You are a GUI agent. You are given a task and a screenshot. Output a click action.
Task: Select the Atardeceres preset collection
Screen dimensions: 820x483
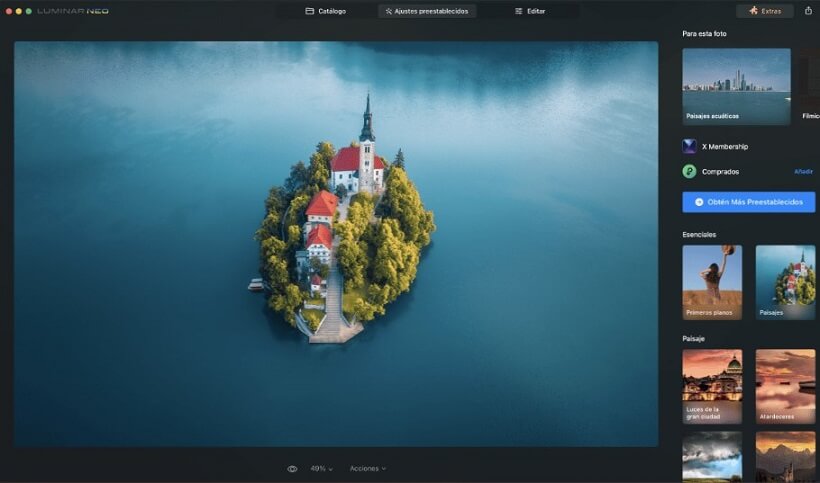(x=785, y=386)
